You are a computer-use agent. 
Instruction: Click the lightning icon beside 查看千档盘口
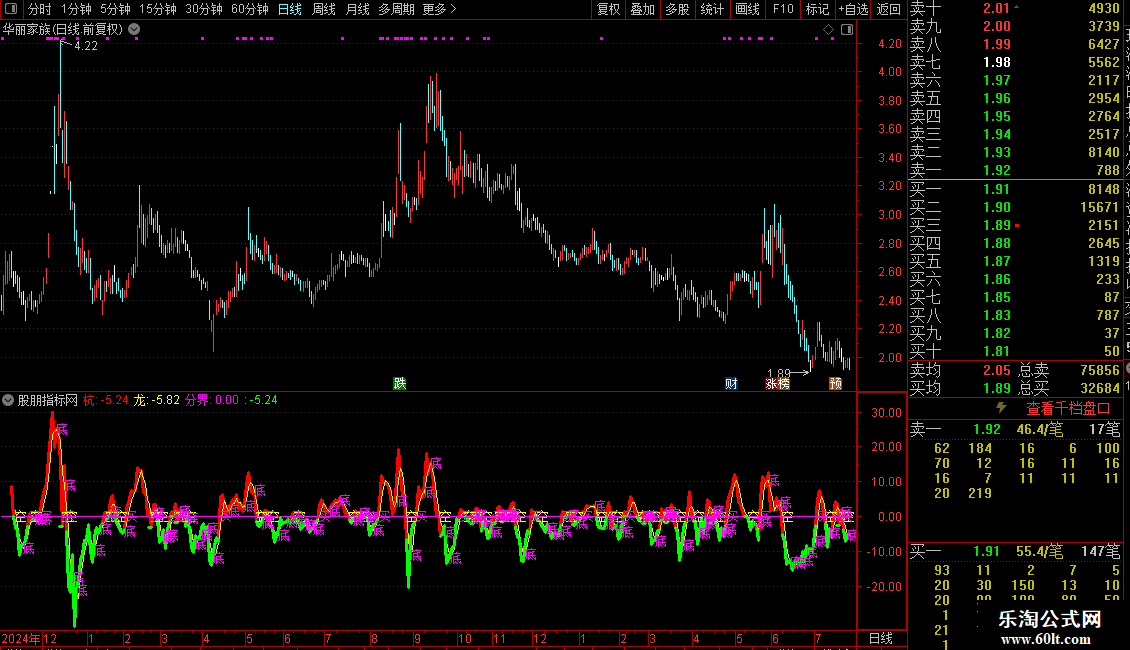pos(1001,408)
